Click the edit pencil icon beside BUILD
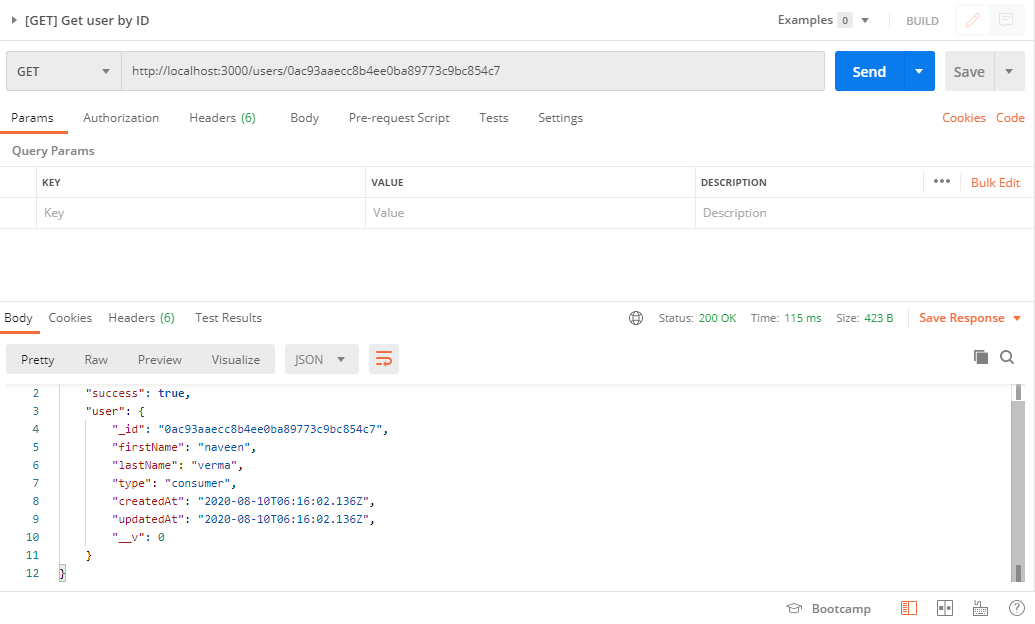Screen dimensions: 1035x624 pos(972,20)
